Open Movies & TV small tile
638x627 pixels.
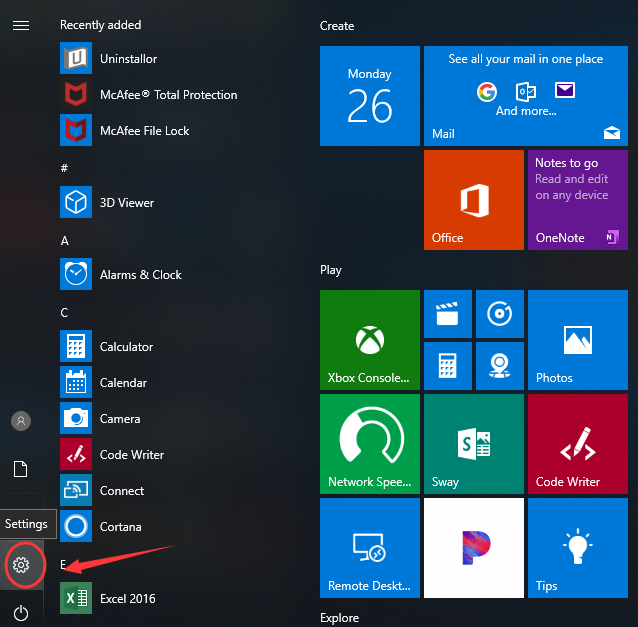[448, 314]
